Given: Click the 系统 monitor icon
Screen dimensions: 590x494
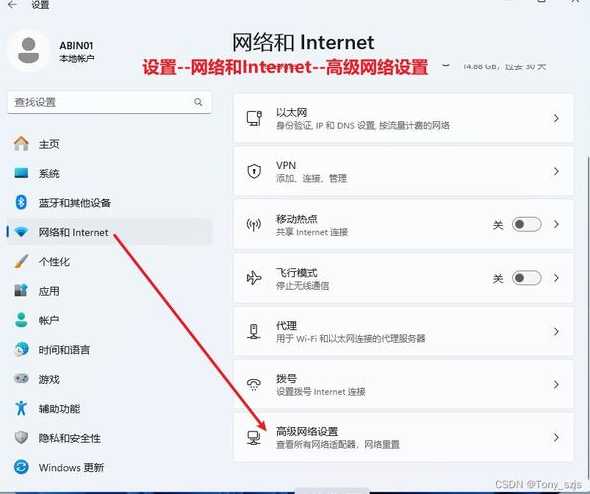Looking at the screenshot, I should pyautogui.click(x=21, y=173).
